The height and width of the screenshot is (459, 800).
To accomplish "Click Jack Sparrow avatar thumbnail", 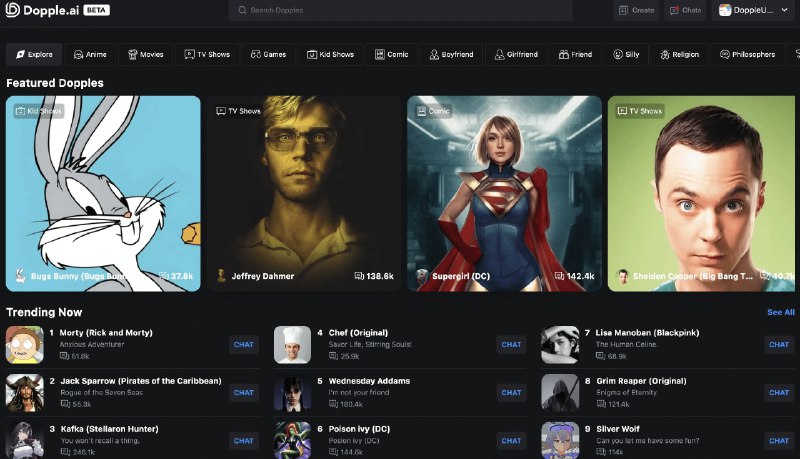I will click(24, 393).
